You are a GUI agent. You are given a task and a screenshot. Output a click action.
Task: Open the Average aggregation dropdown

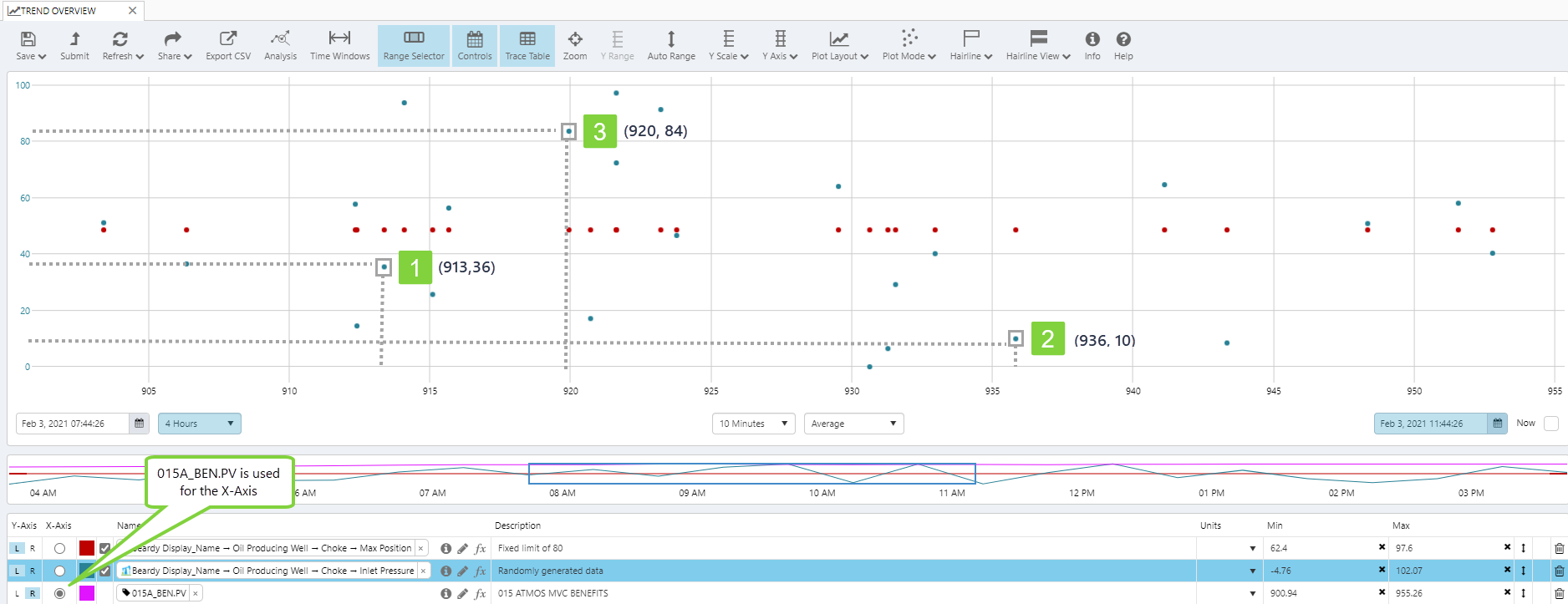[853, 424]
